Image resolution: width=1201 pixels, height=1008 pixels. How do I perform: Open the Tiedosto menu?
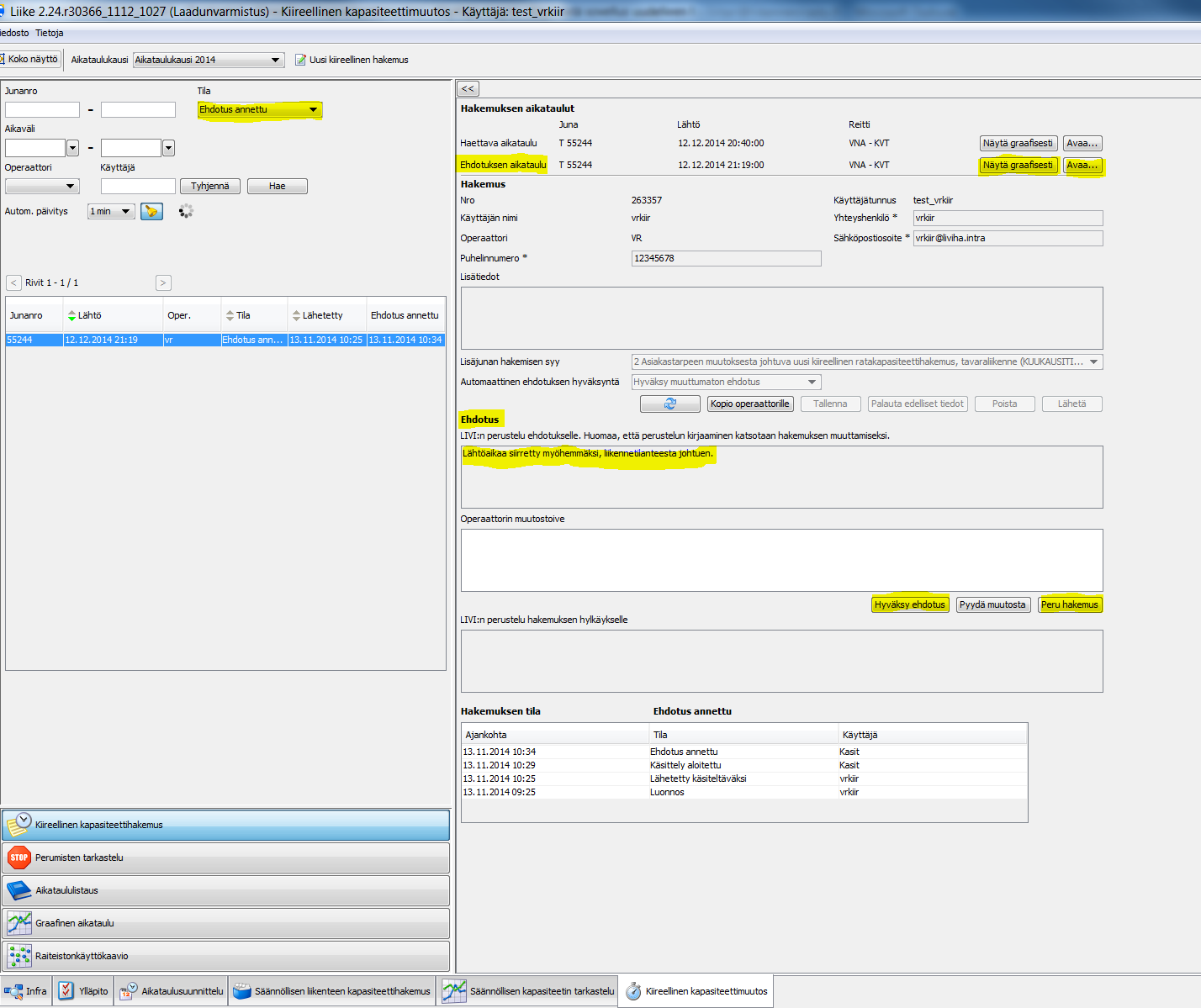[14, 33]
